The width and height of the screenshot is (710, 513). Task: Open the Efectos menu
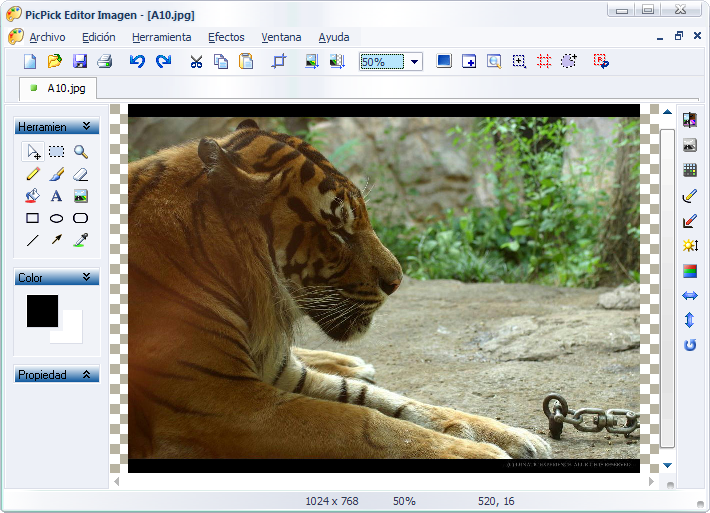click(226, 37)
